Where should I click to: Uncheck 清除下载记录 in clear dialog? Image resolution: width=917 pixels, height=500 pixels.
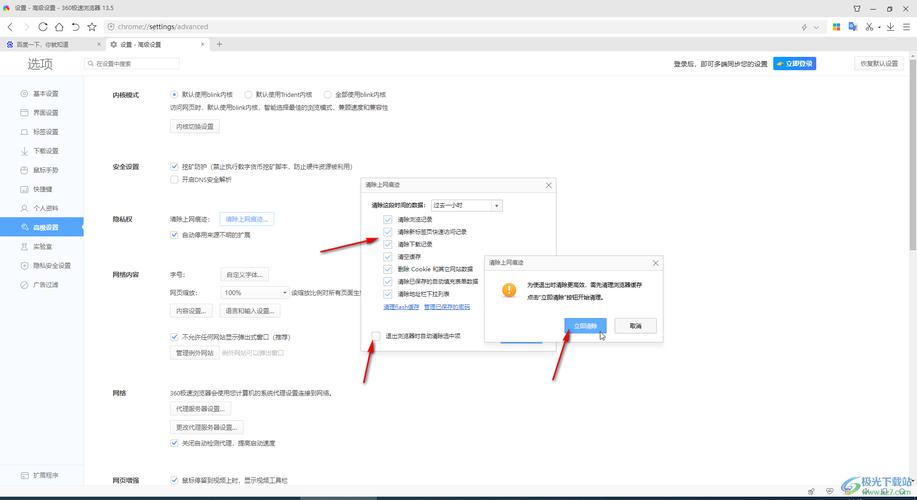(388, 244)
